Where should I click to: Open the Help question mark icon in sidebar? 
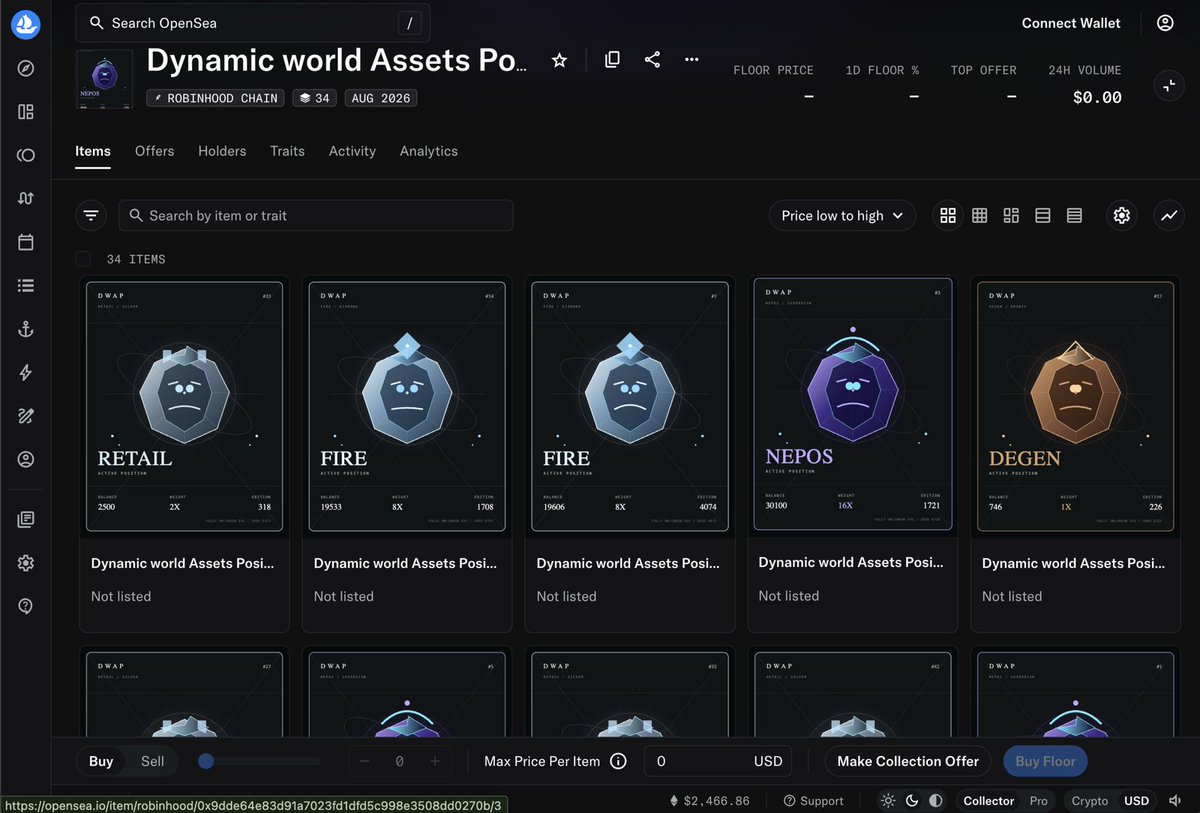(x=26, y=606)
